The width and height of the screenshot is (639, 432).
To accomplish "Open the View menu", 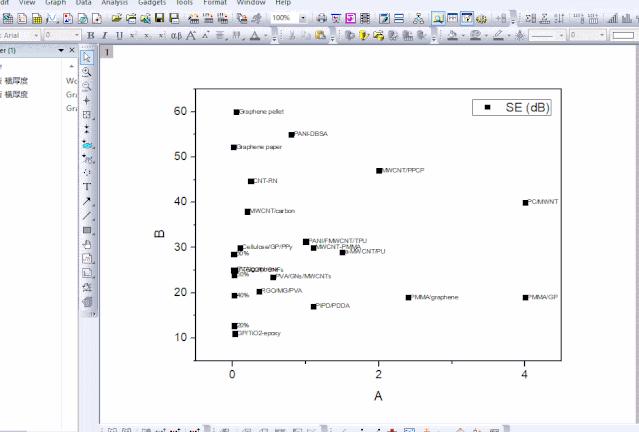I will pyautogui.click(x=27, y=2).
